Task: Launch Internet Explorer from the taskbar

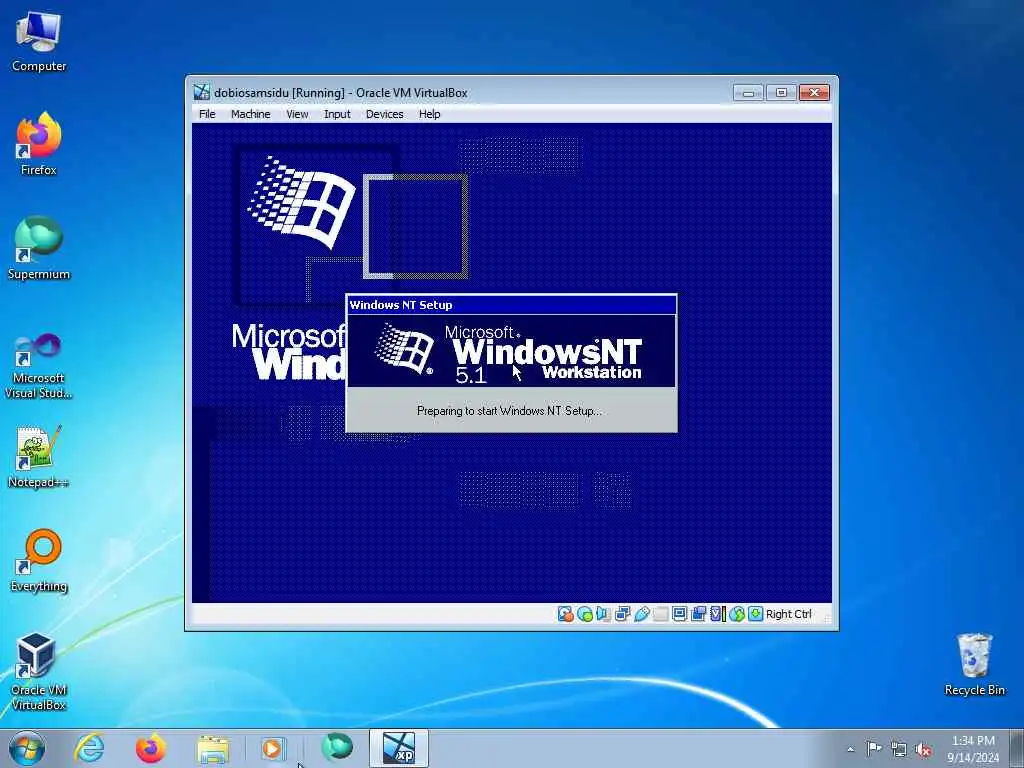Action: pyautogui.click(x=89, y=748)
